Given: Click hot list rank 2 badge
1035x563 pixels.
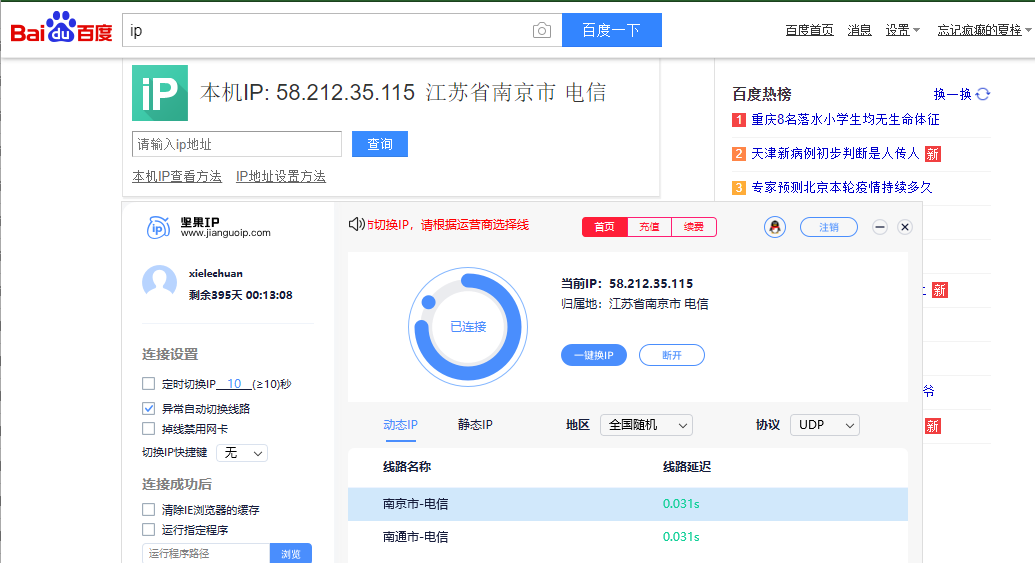Looking at the screenshot, I should (x=739, y=154).
